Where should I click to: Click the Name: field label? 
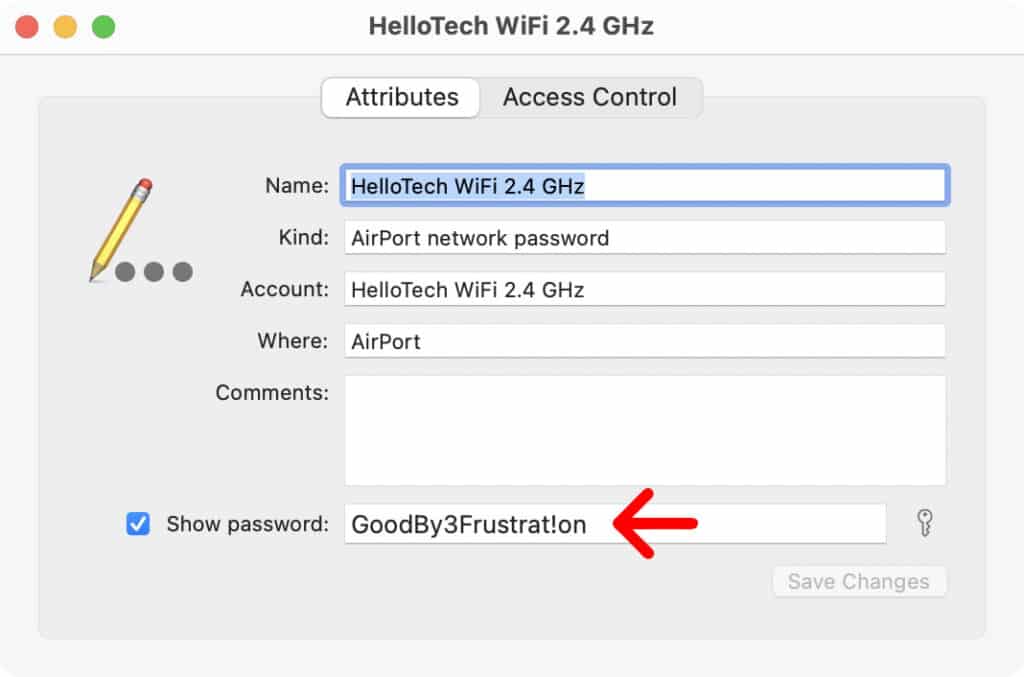click(x=296, y=185)
